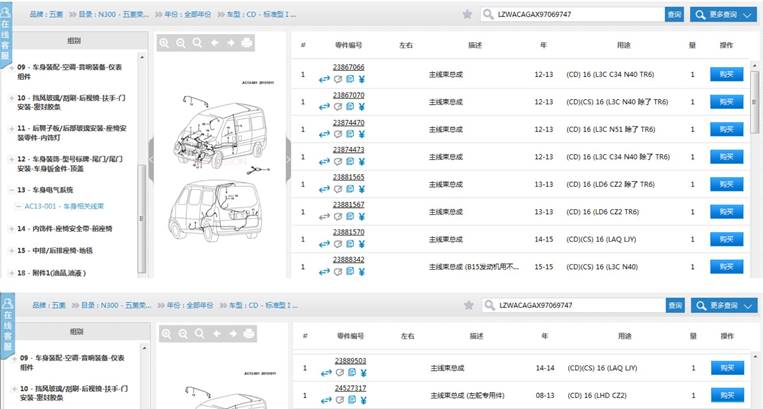Click the star favorite icon beside search box
This screenshot has width=763, height=409.
(467, 15)
